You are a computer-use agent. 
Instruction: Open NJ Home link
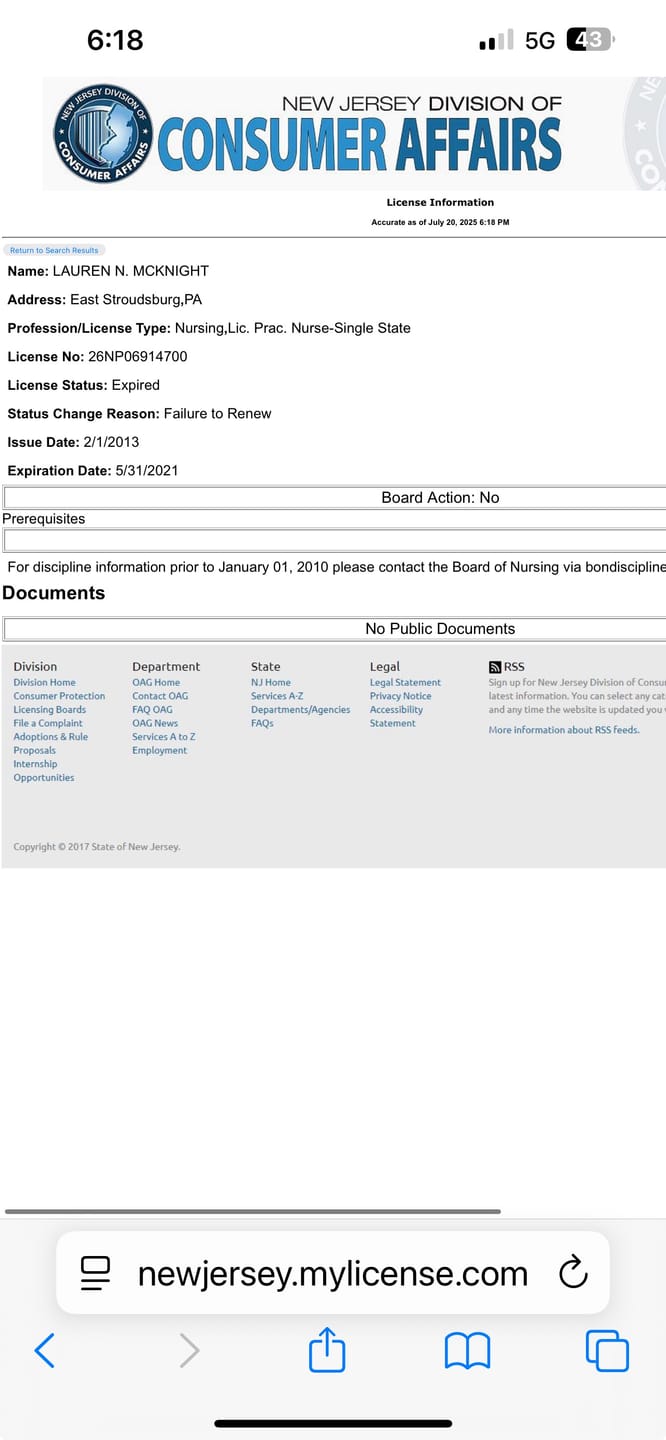[x=271, y=682]
